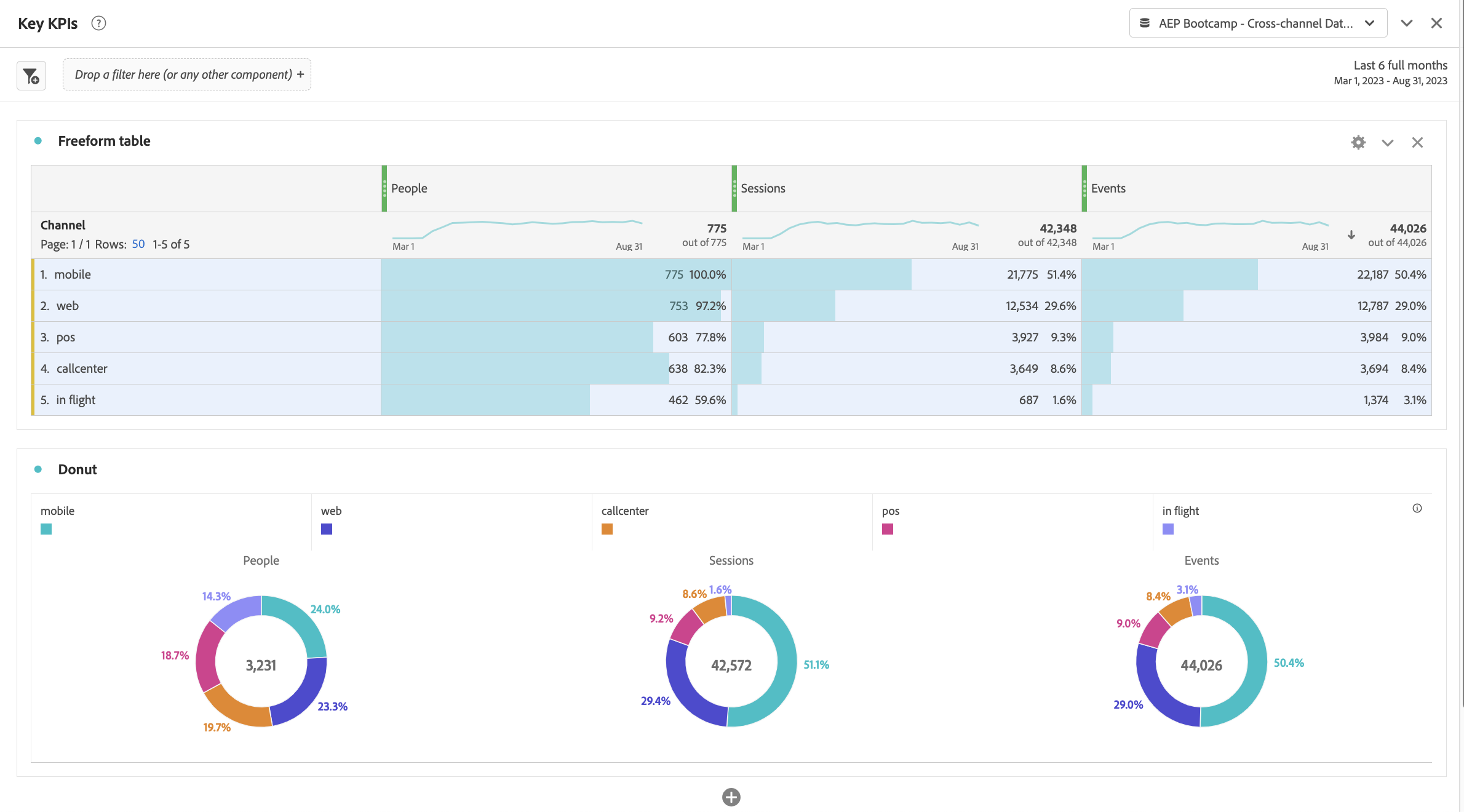Click the drop a filter here zone
The image size is (1464, 812).
[x=187, y=74]
